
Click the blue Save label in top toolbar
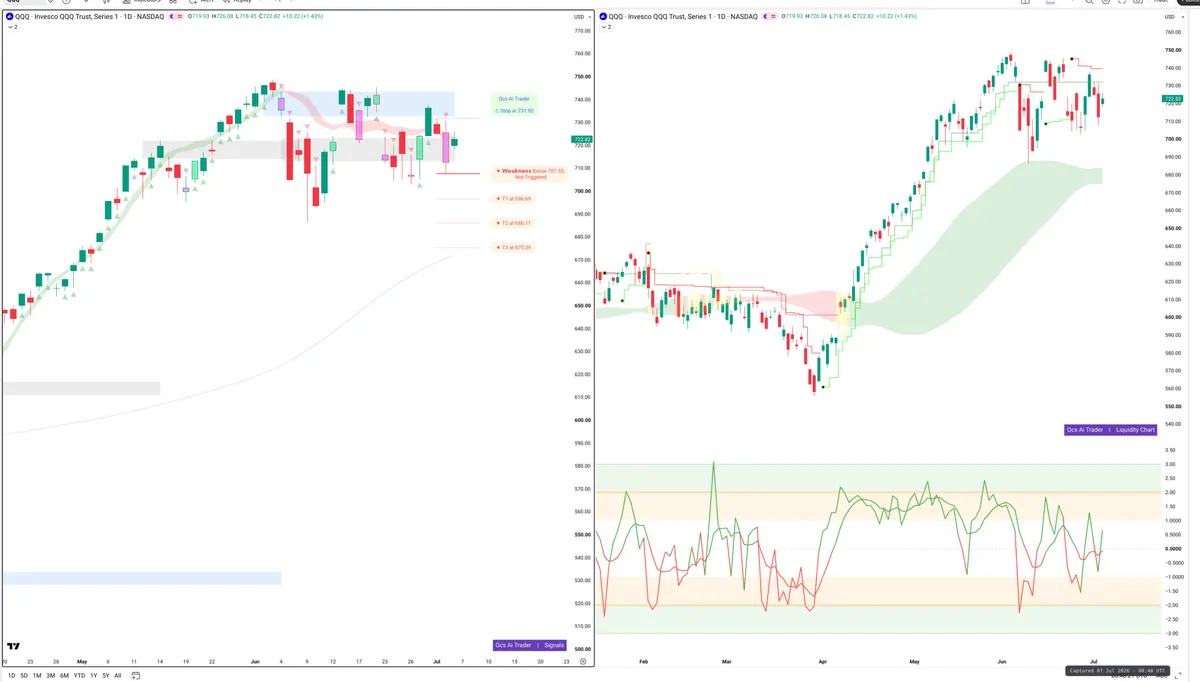coord(1050,3)
